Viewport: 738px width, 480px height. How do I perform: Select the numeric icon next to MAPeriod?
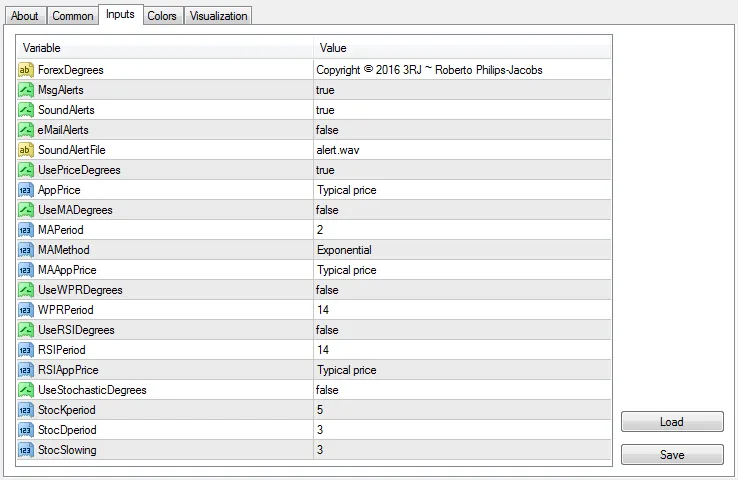pyautogui.click(x=26, y=230)
